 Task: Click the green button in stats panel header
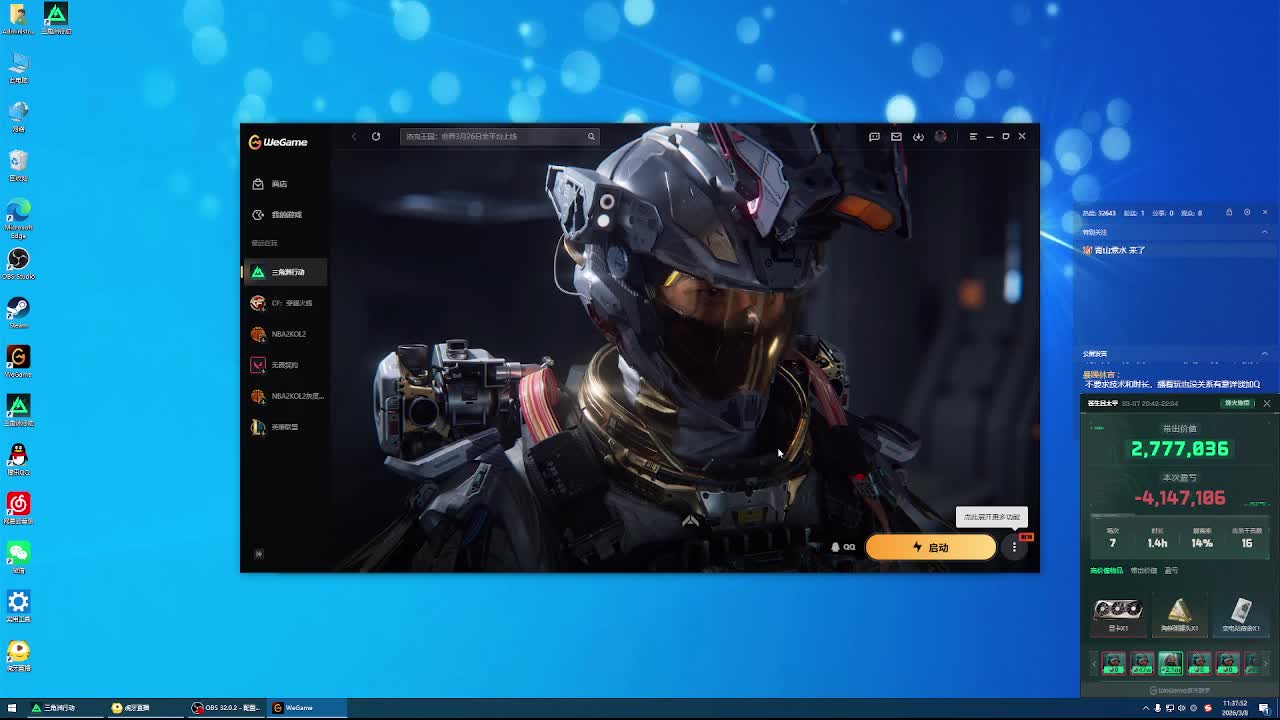[x=1238, y=403]
